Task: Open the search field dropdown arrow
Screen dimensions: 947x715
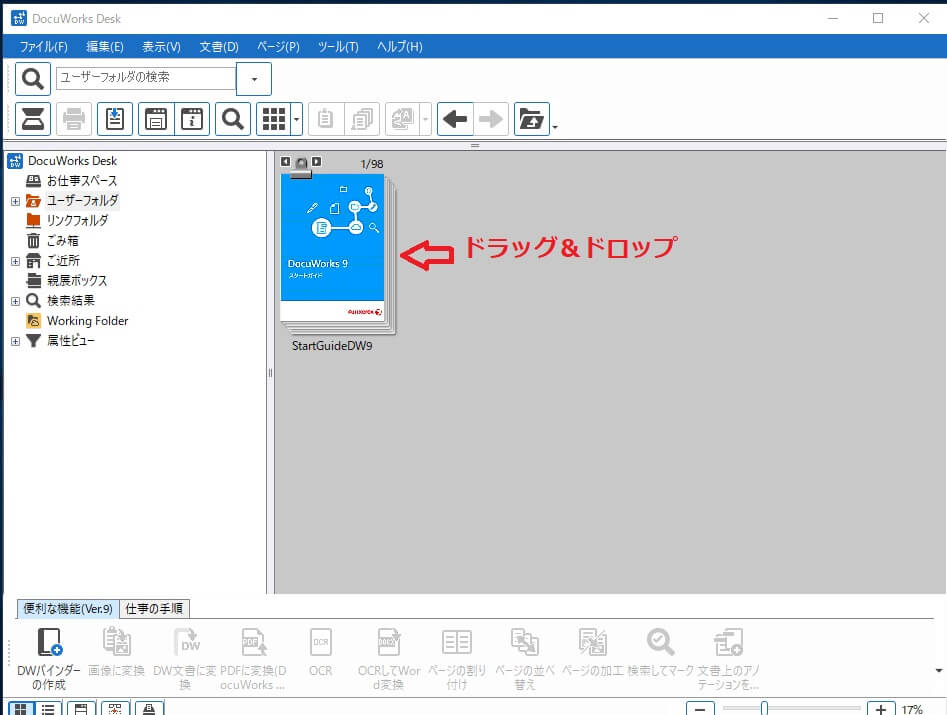Action: tap(254, 79)
